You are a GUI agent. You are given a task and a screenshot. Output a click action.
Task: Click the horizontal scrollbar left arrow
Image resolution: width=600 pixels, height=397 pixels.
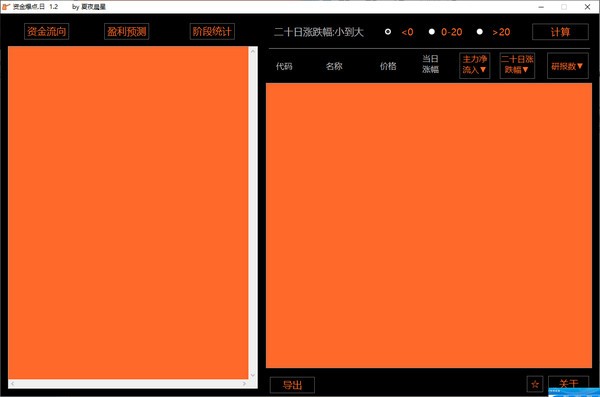point(12,384)
